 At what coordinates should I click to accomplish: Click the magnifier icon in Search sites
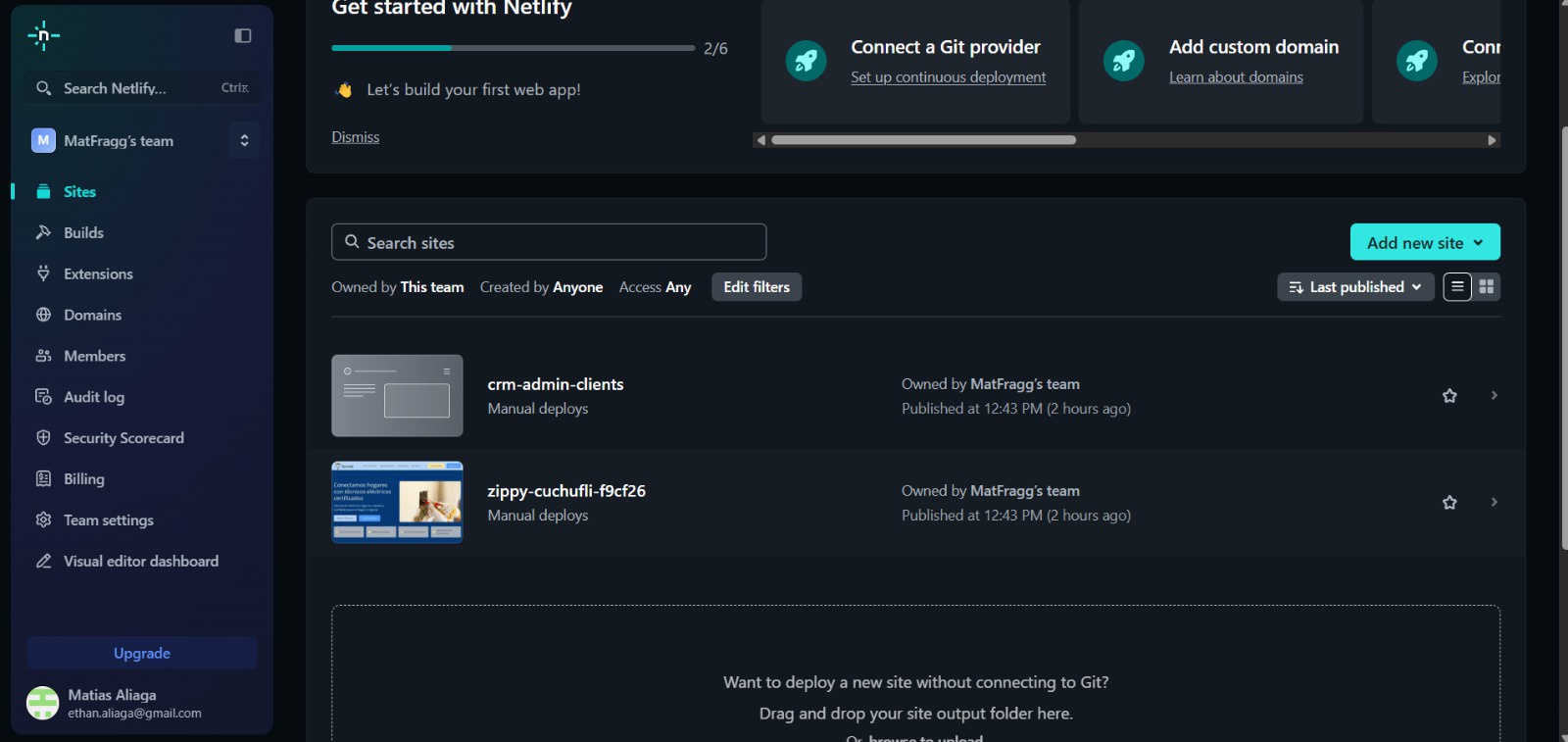point(352,242)
